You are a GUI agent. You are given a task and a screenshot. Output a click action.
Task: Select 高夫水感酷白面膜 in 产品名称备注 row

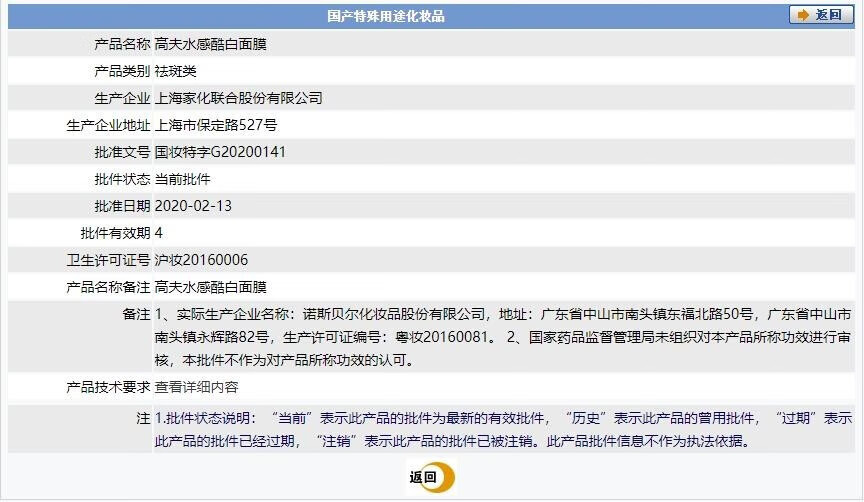[210, 287]
